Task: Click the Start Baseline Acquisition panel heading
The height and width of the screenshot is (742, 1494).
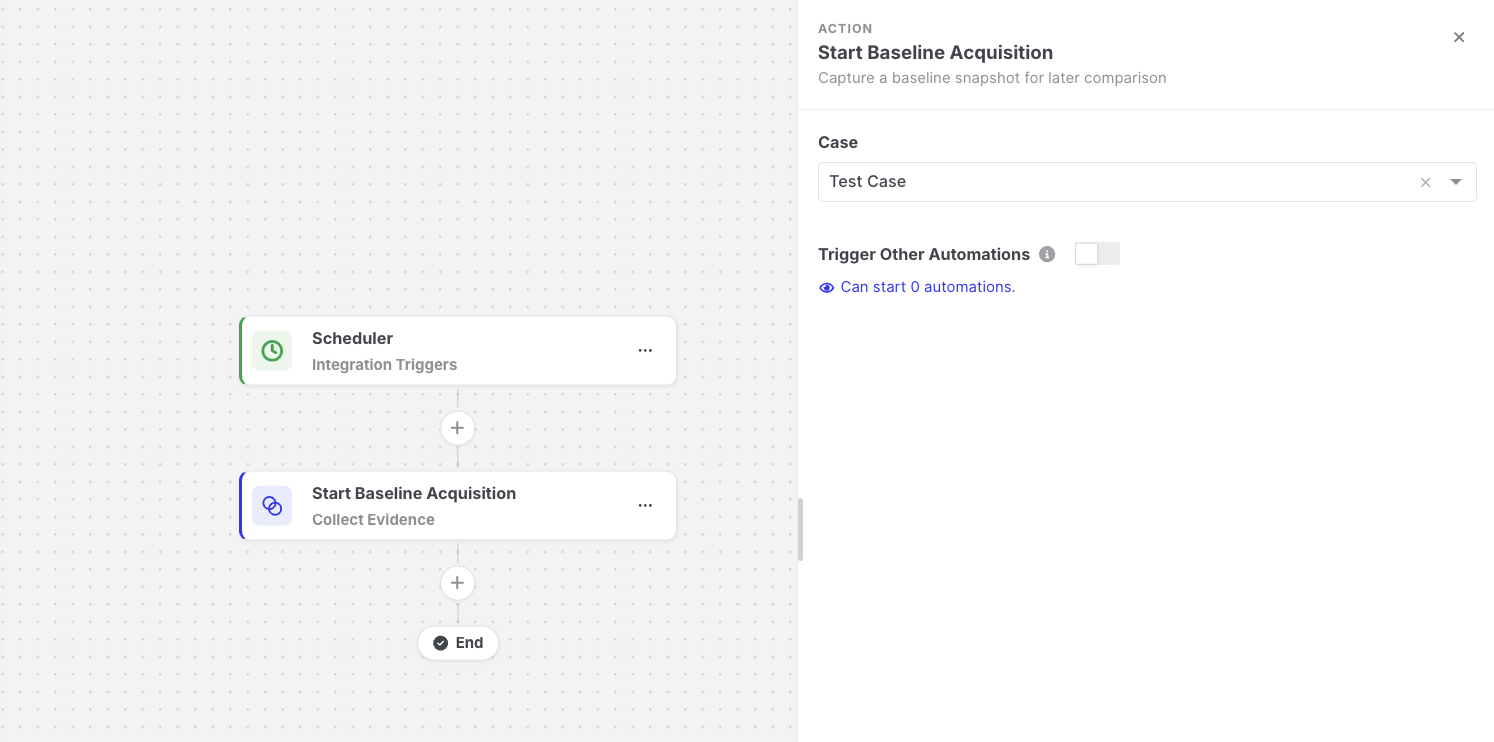Action: (935, 53)
